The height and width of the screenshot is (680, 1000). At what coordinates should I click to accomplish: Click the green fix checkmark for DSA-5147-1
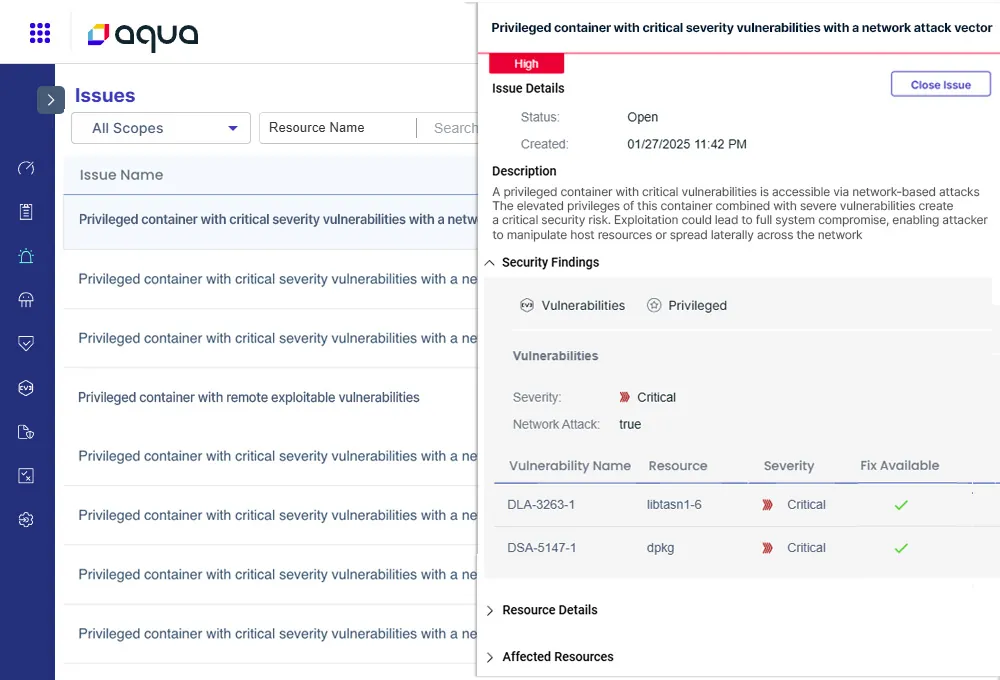tap(901, 548)
